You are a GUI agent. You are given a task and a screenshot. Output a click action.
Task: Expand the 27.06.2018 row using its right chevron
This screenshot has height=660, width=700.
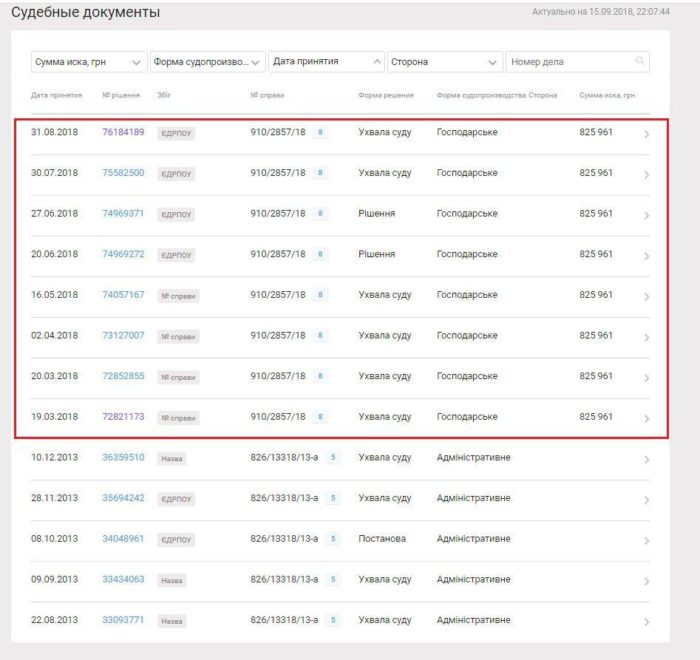coord(646,215)
